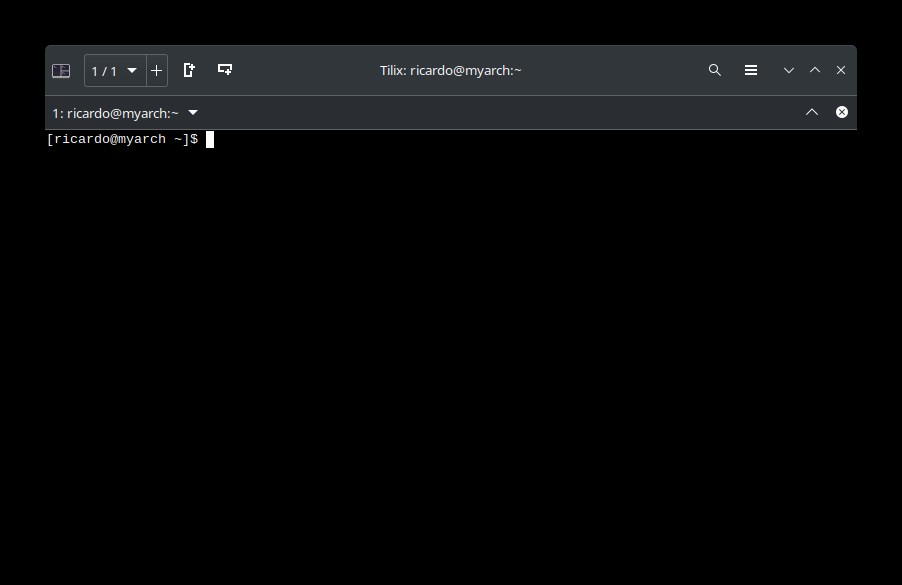Open the 1 / 1 session switcher dropdown
This screenshot has height=585, width=902.
[115, 71]
